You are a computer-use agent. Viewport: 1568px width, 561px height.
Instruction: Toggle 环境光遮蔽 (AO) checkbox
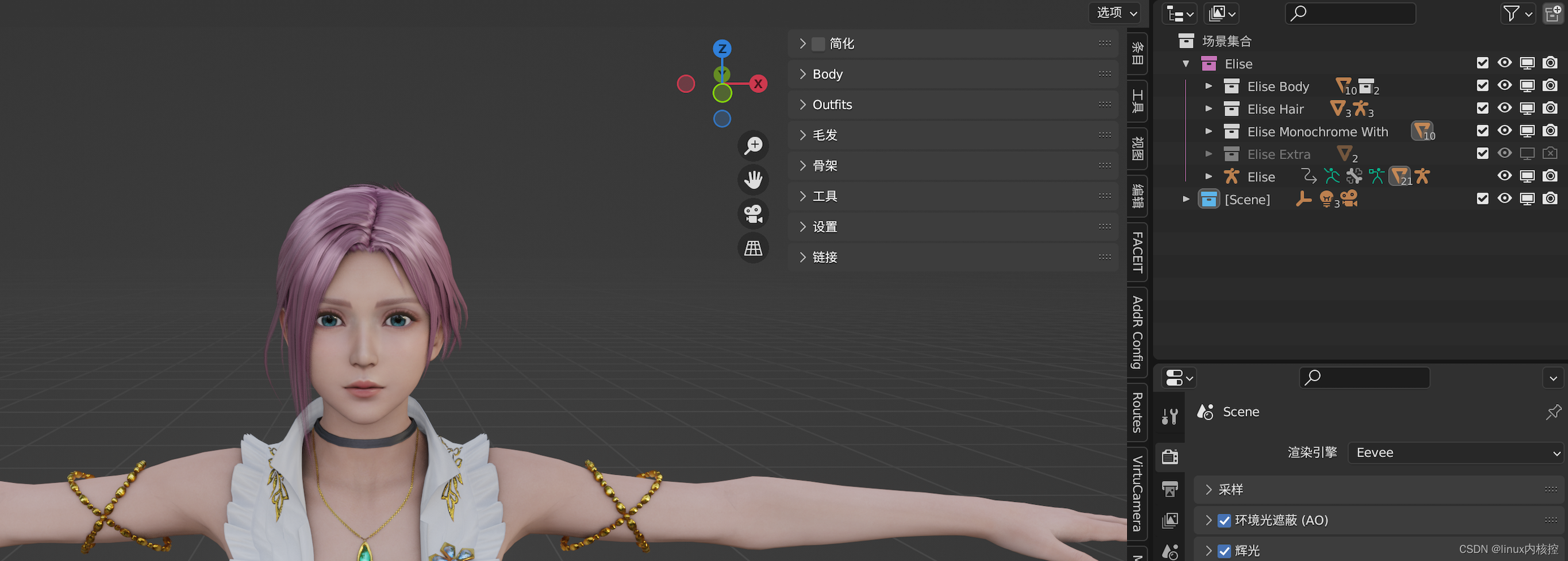(x=1224, y=521)
